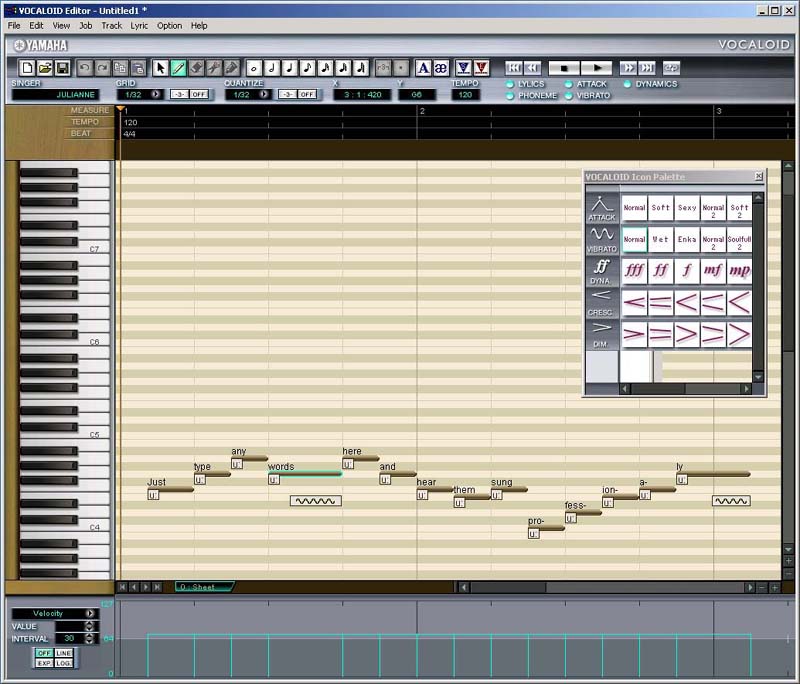The height and width of the screenshot is (684, 800).
Task: Pick the fff dynamics icon in the palette
Action: (634, 270)
